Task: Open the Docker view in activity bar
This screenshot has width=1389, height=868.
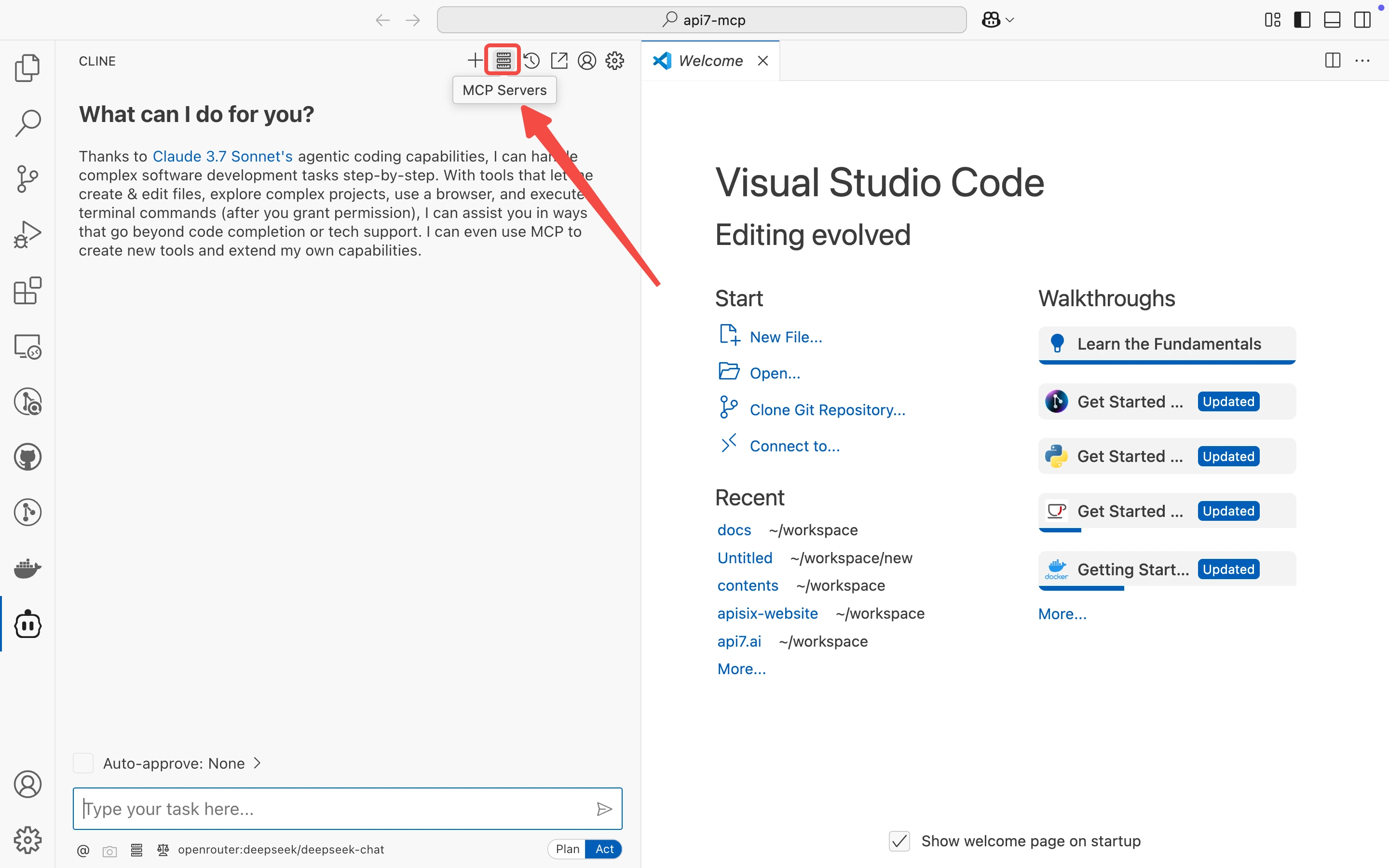Action: [27, 569]
